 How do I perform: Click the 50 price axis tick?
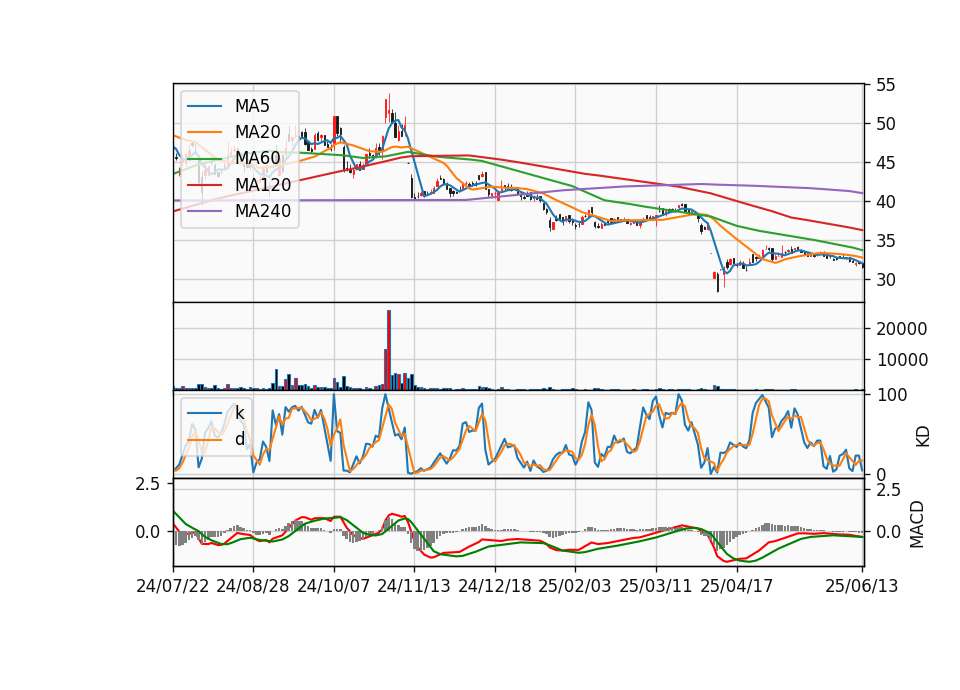click(x=885, y=124)
